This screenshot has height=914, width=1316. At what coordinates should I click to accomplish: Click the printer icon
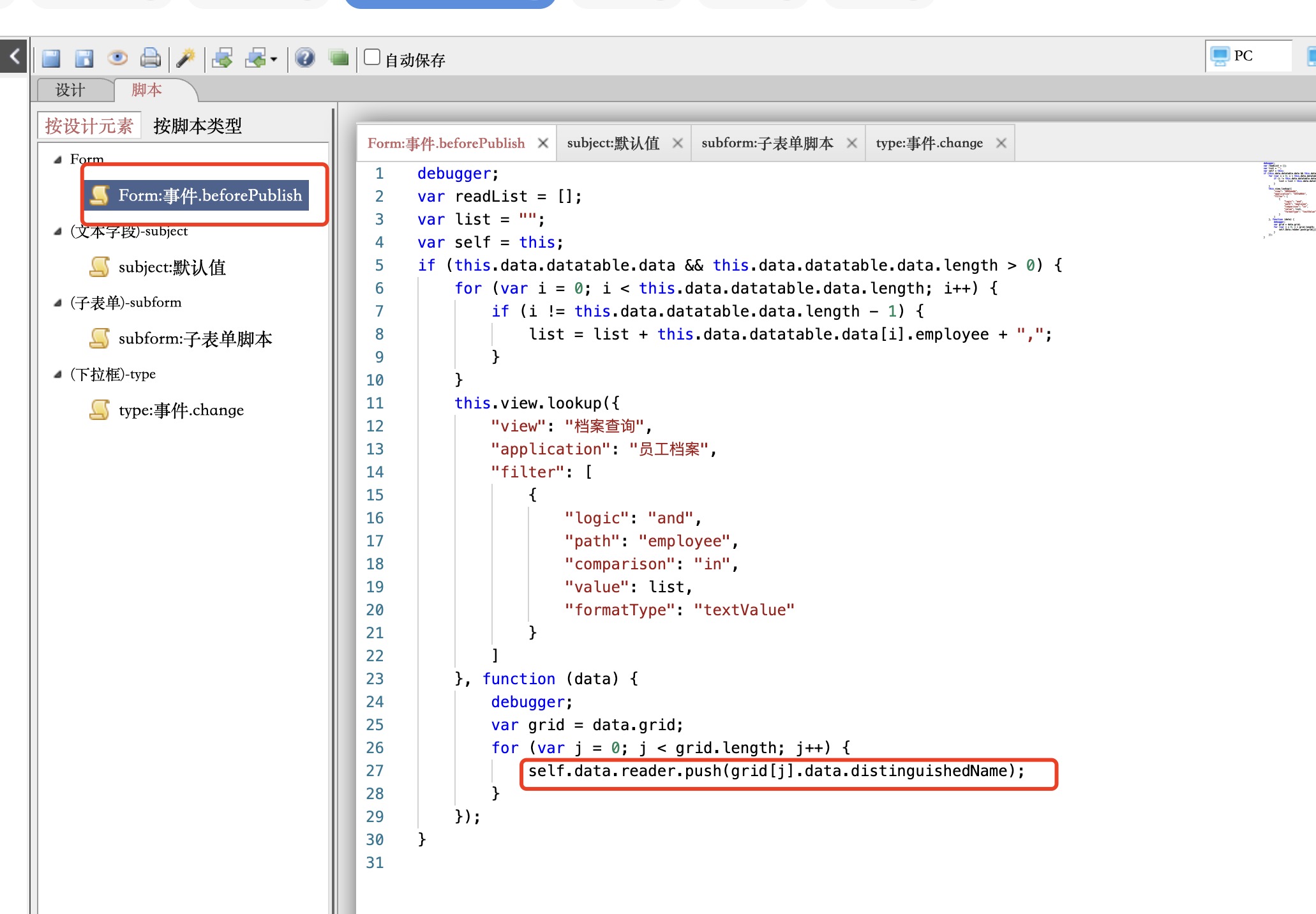coord(151,59)
